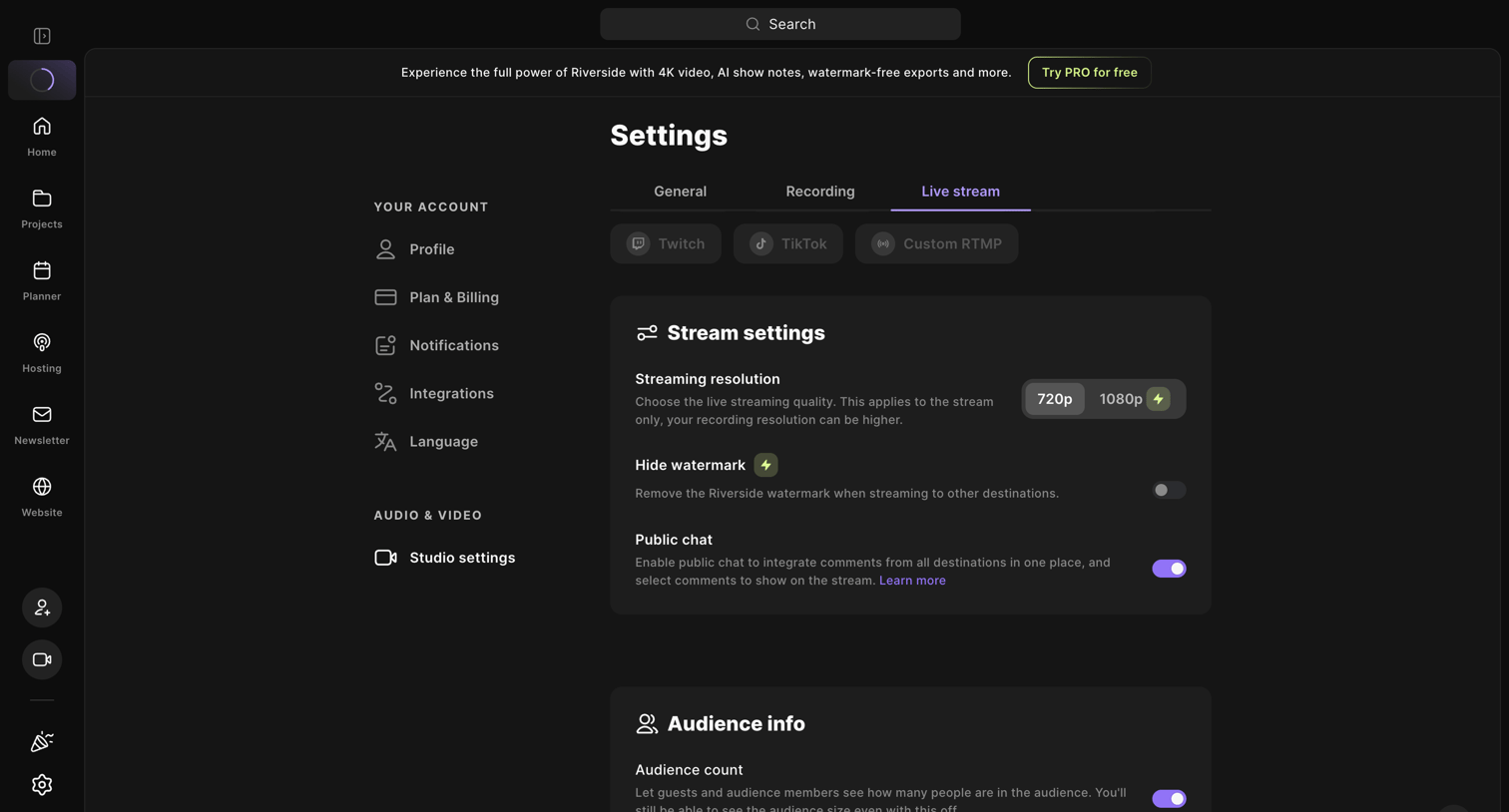Click the Audience info people icon
1509x812 pixels.
point(647,724)
